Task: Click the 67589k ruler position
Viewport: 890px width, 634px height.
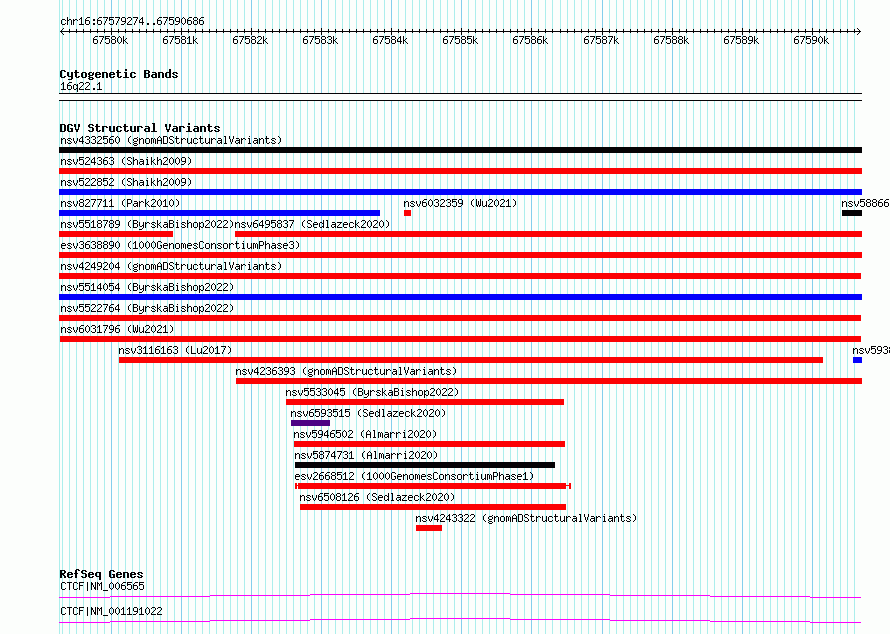Action: click(x=741, y=40)
